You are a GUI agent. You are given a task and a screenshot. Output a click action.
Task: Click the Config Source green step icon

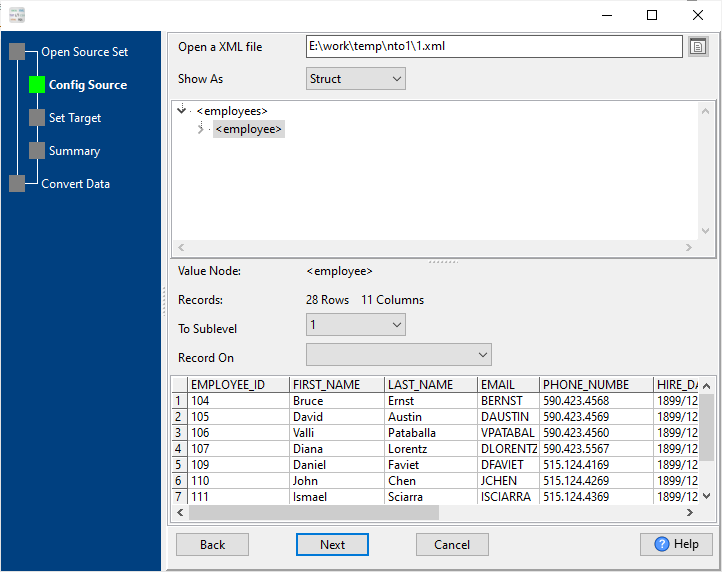[x=38, y=85]
